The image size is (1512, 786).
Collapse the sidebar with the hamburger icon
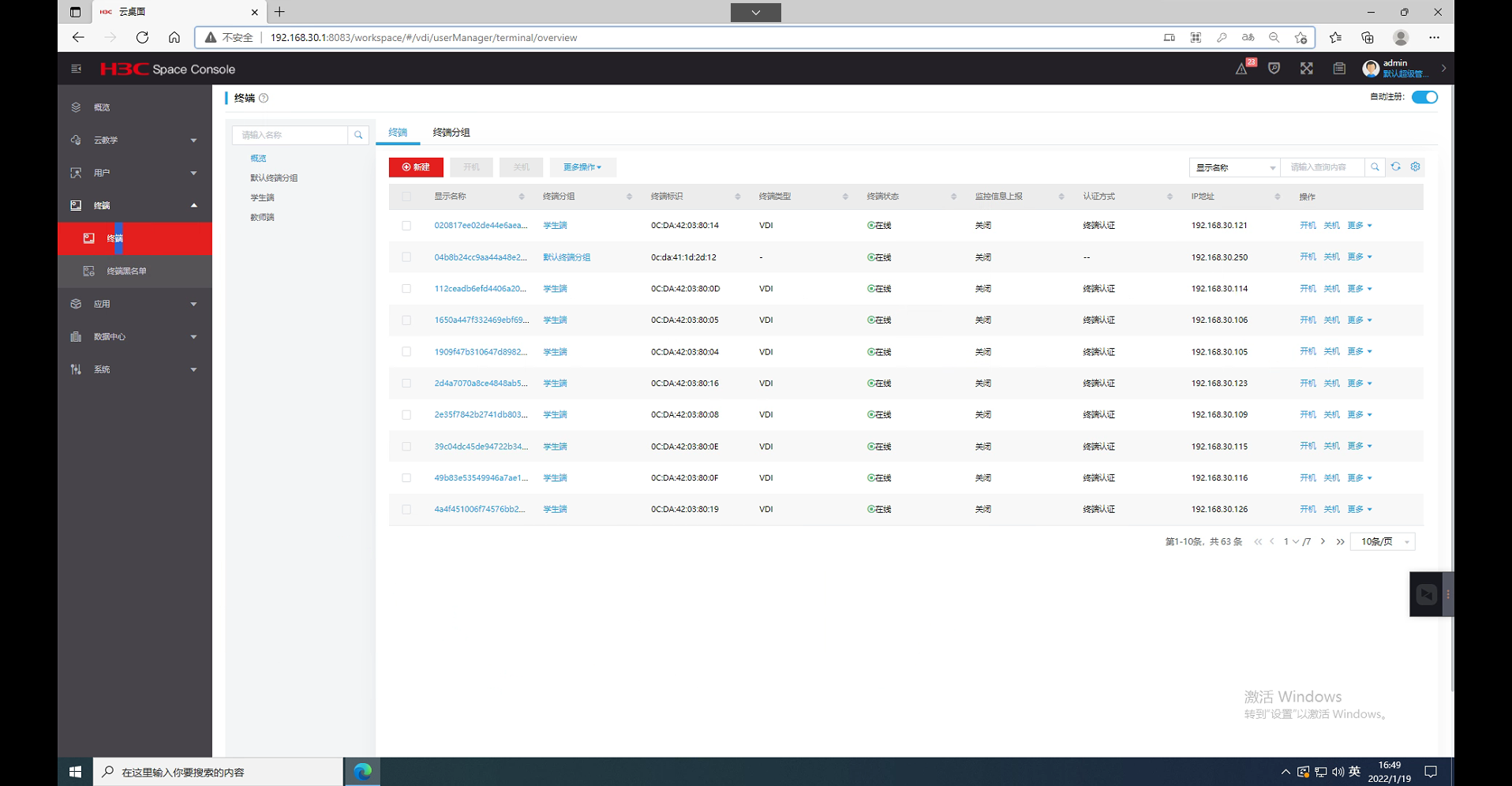click(76, 69)
